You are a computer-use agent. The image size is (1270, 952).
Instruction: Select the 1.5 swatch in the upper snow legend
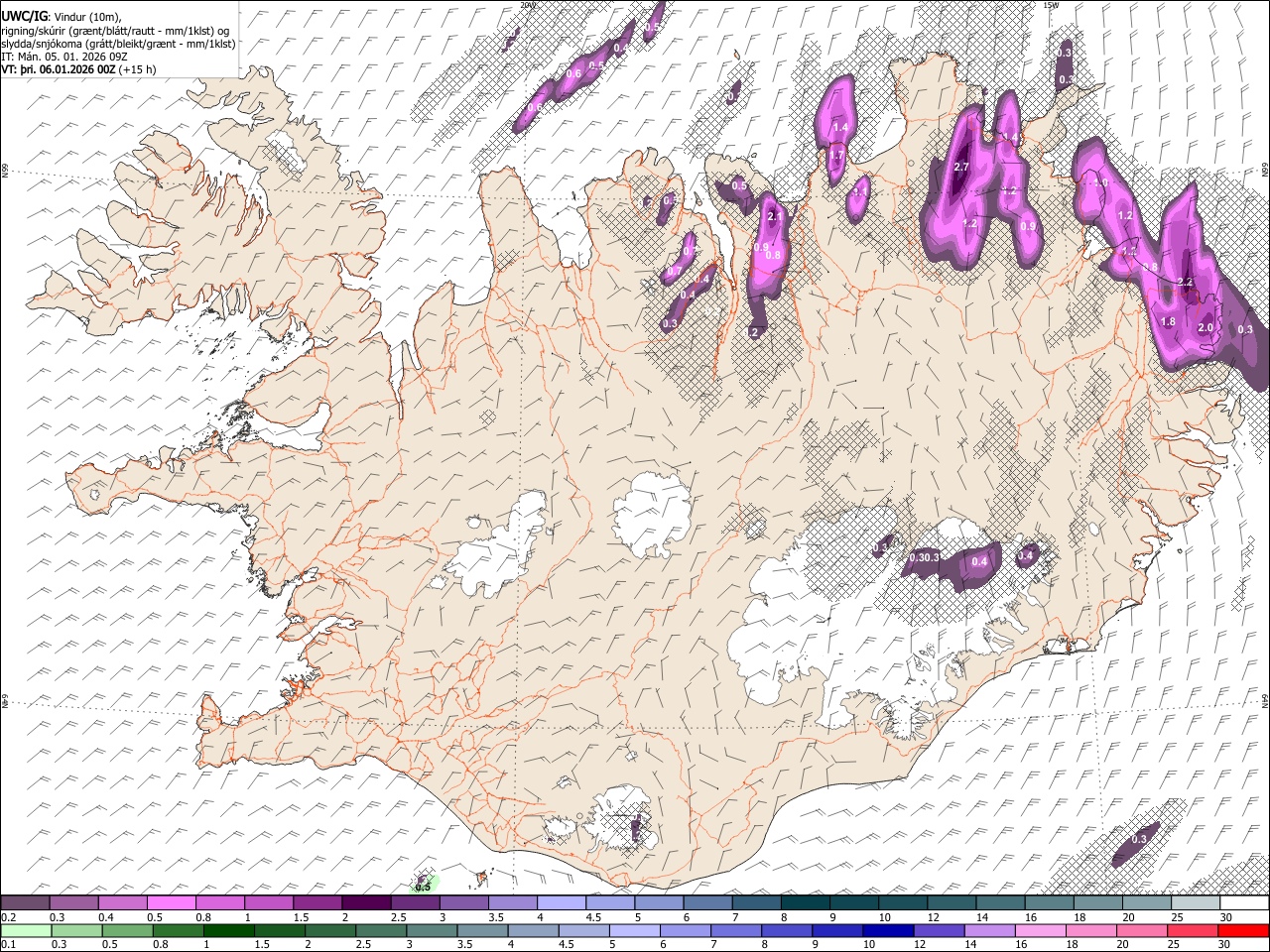317,902
